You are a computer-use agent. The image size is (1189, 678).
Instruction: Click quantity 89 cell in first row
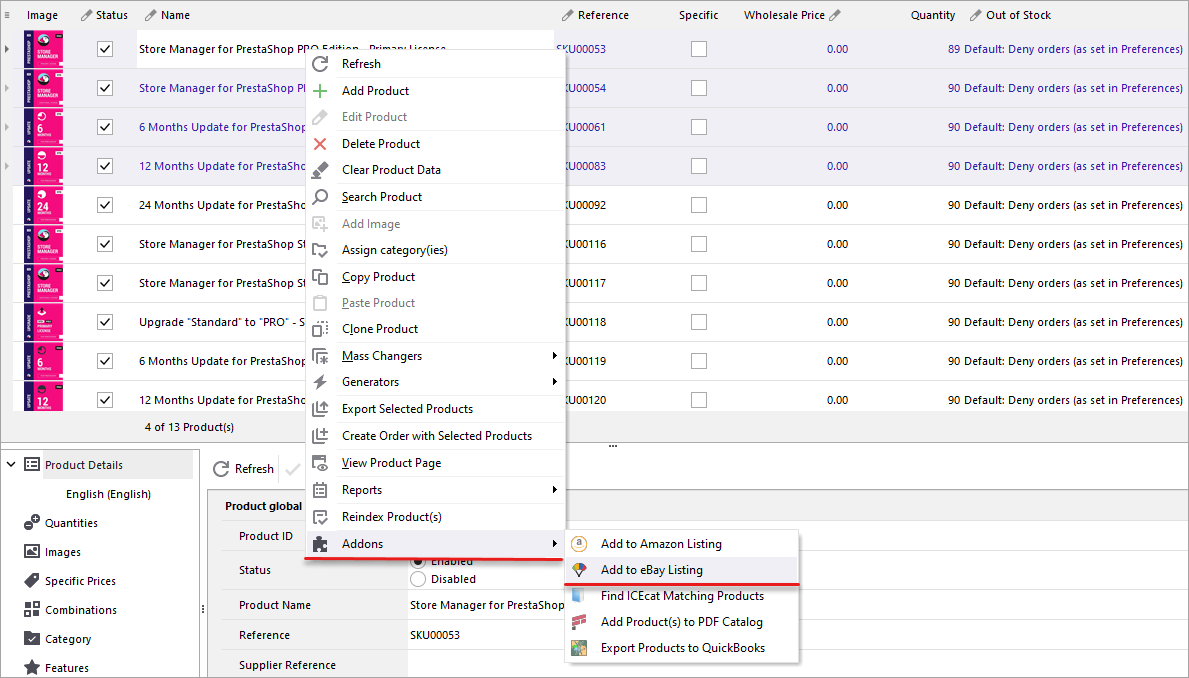click(953, 49)
